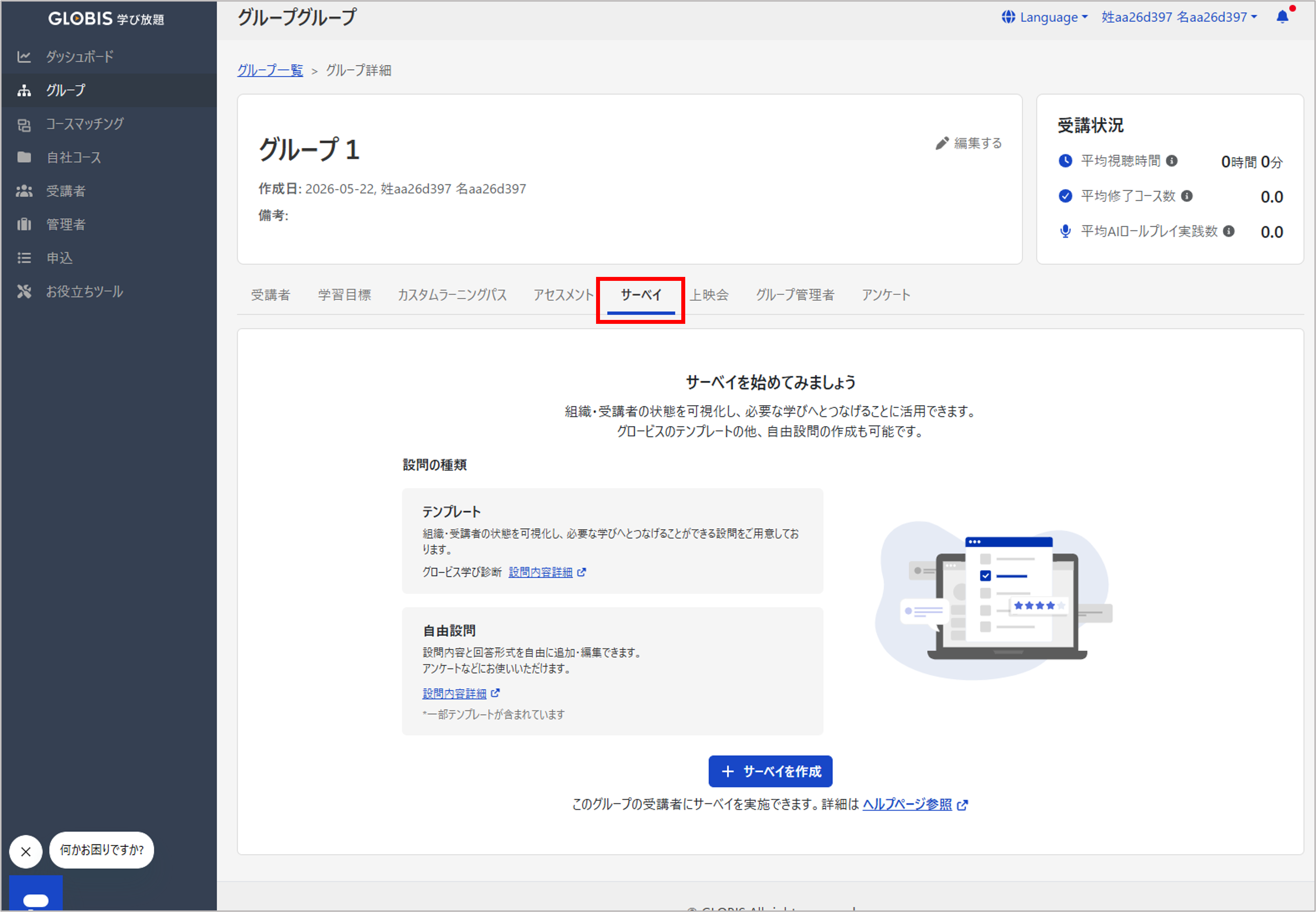This screenshot has height=912, width=1316.
Task: Click 編集する to edit group
Action: pos(969,143)
